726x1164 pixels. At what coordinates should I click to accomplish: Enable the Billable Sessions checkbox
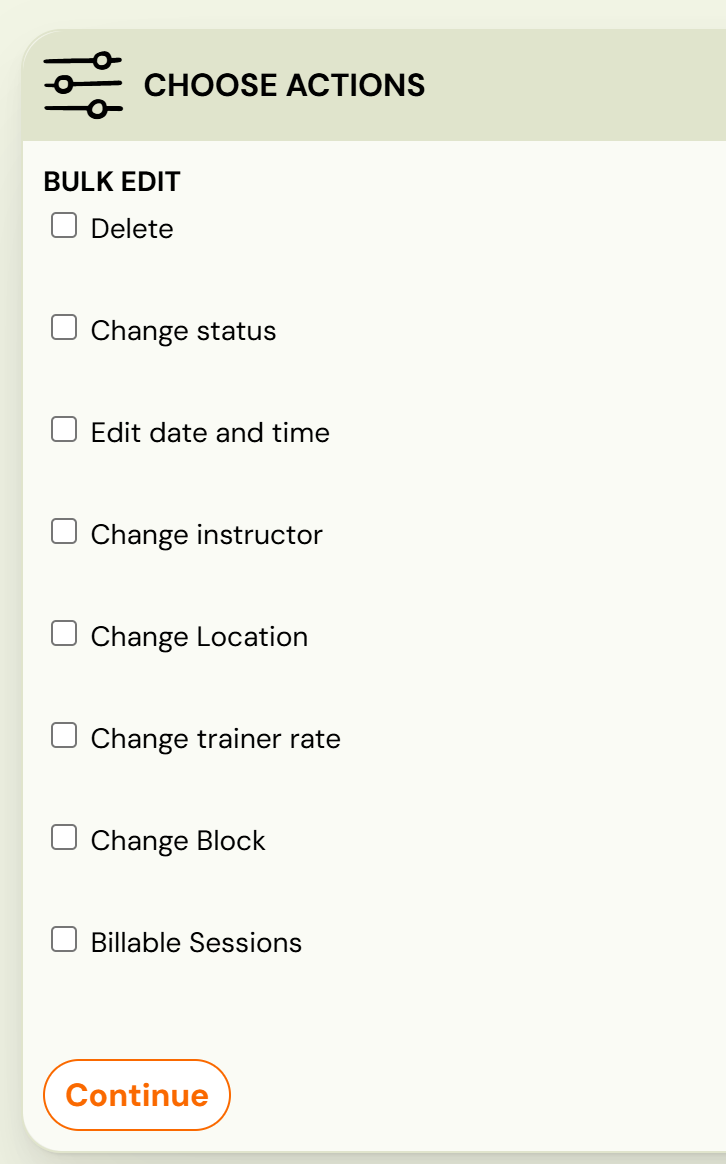[64, 940]
